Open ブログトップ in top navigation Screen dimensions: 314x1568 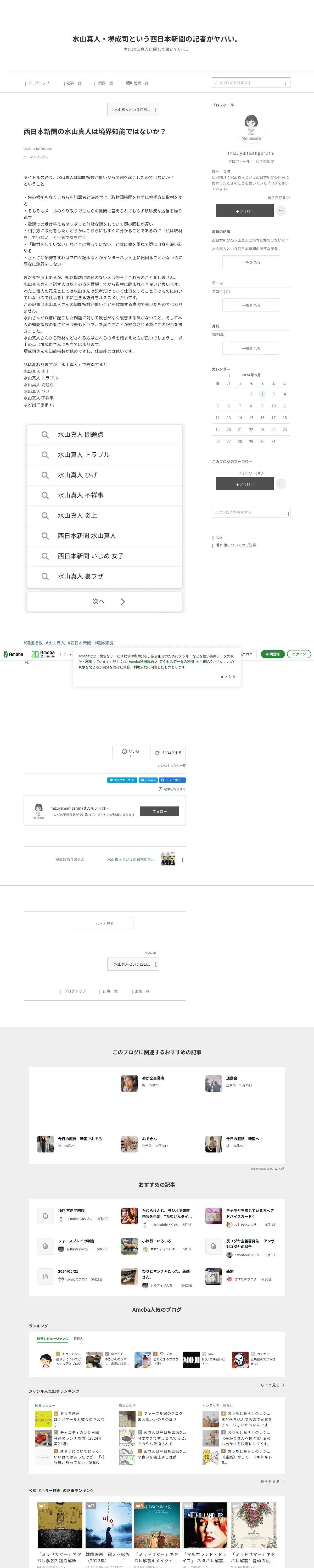[x=37, y=83]
